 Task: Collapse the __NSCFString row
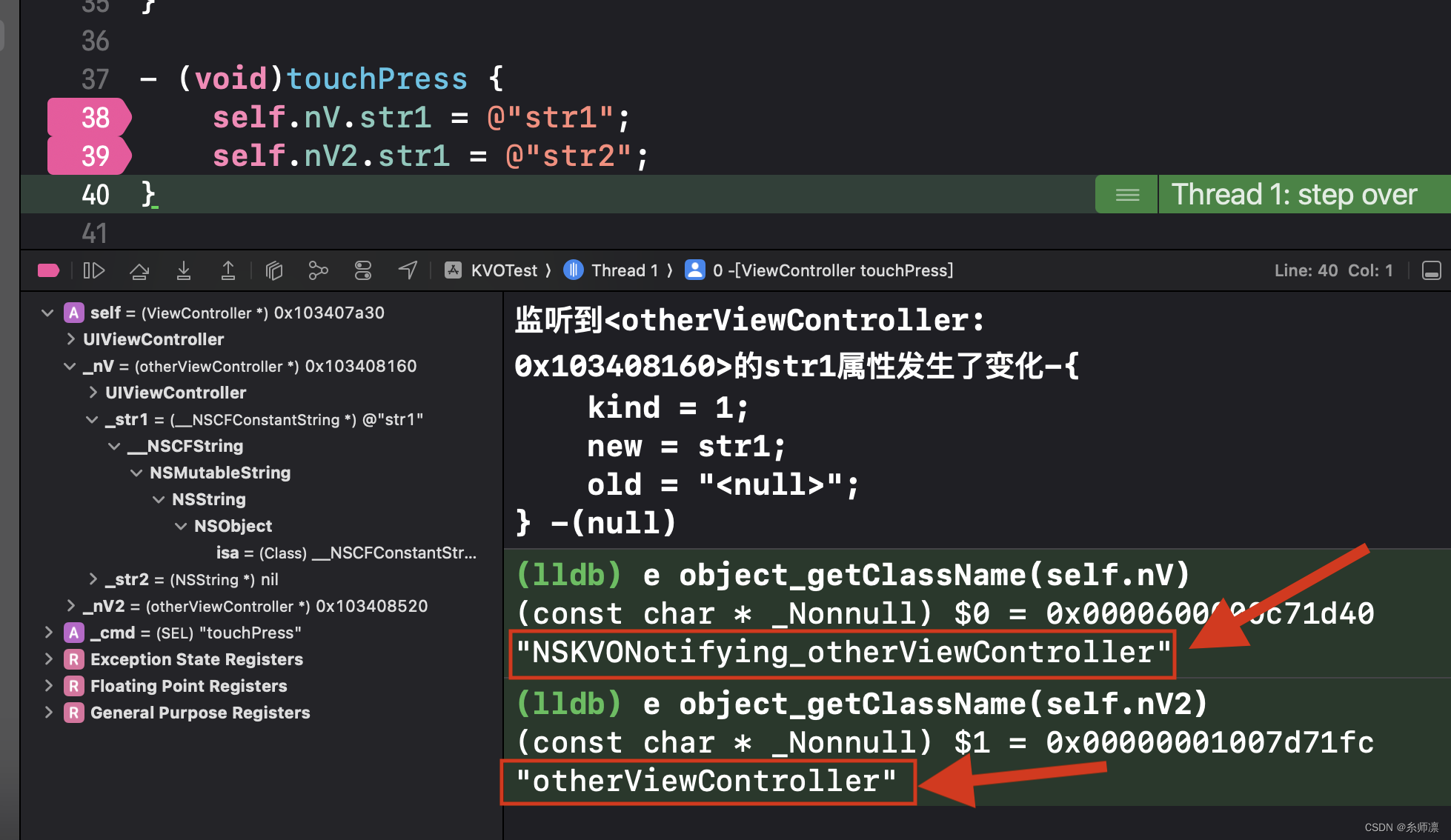coord(114,446)
